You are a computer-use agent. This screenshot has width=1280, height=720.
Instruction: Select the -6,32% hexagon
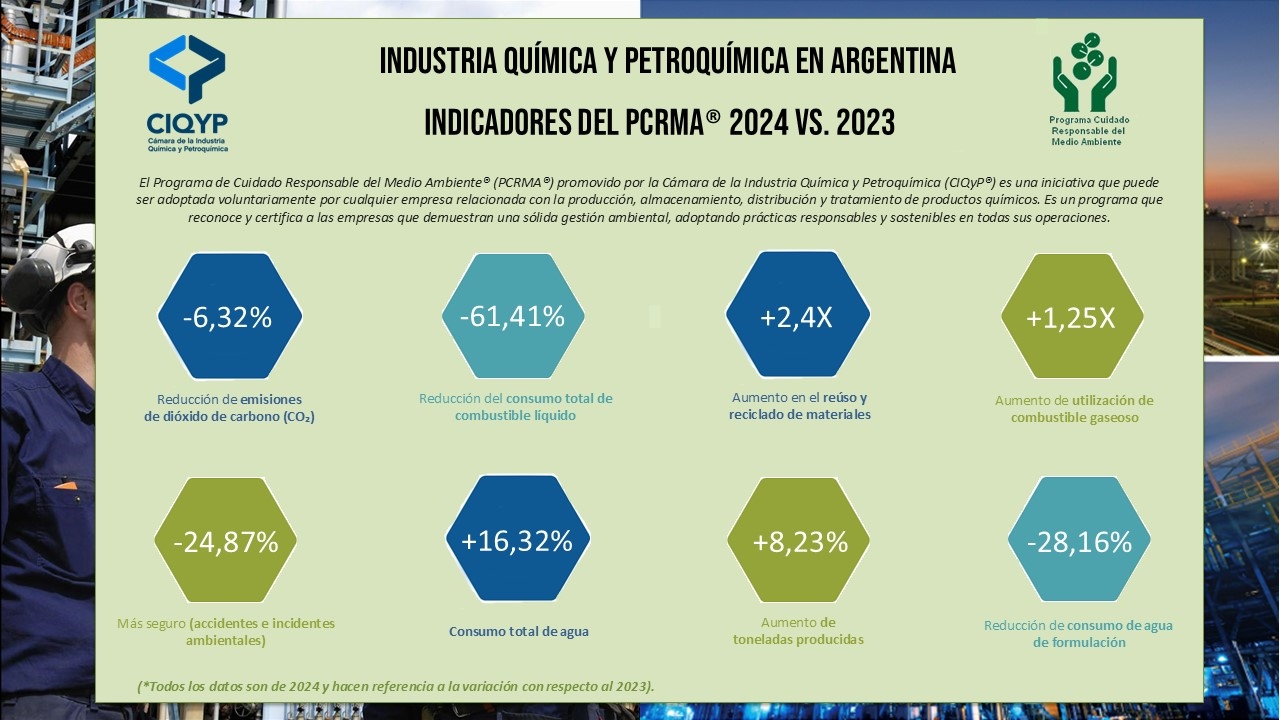click(229, 317)
